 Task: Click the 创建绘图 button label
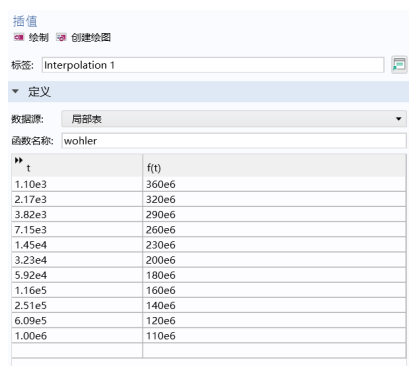pos(91,37)
